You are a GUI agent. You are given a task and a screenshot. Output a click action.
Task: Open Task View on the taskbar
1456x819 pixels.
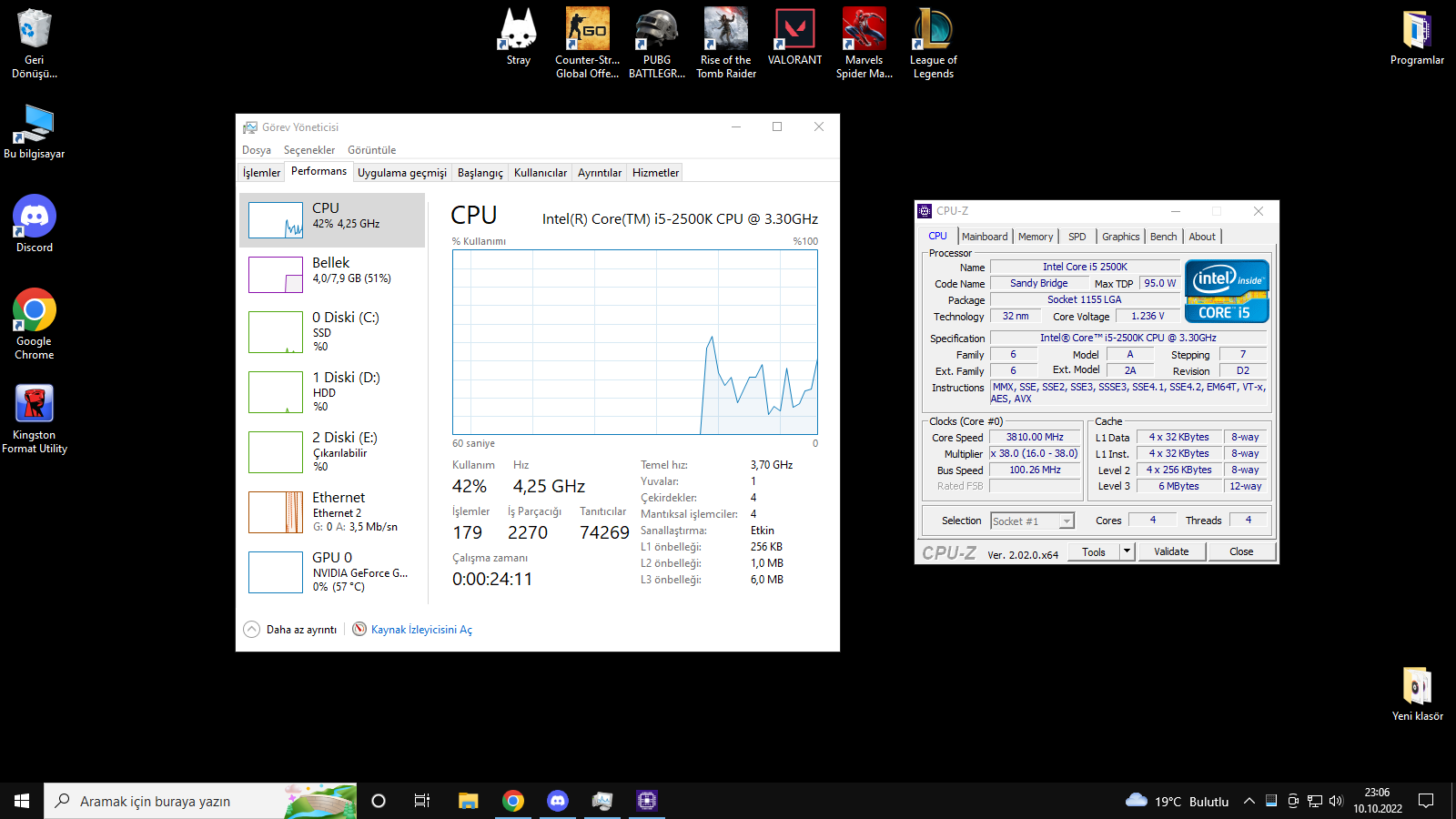[422, 801]
